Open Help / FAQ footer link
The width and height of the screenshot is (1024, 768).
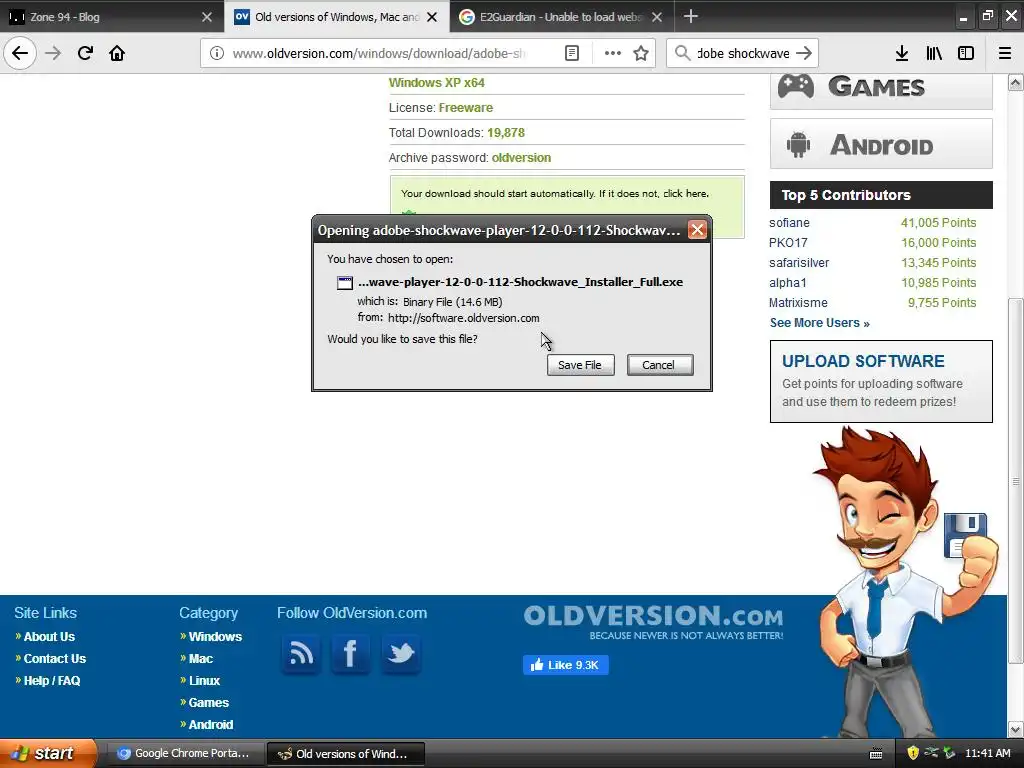click(52, 680)
